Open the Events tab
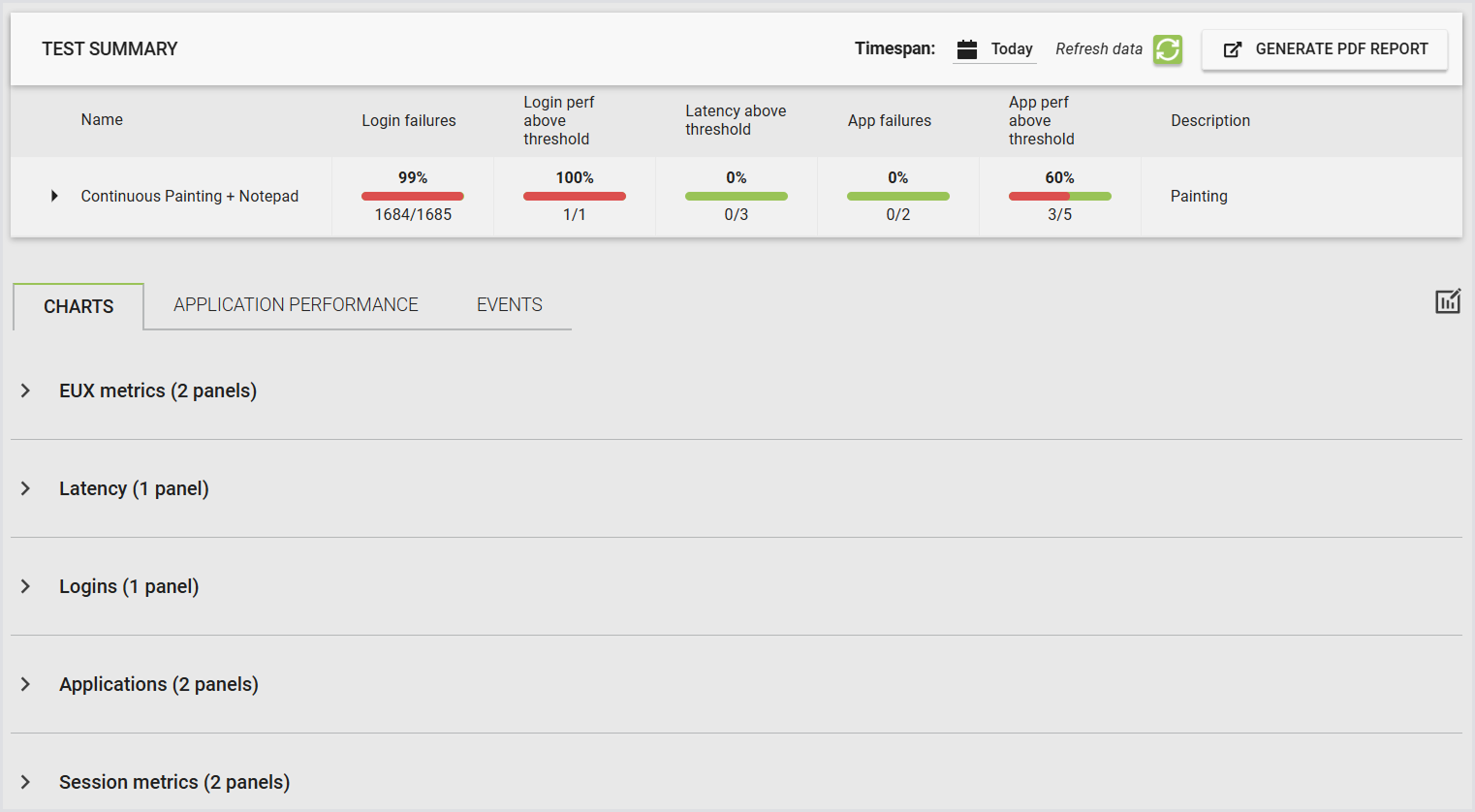The image size is (1475, 812). coord(510,305)
